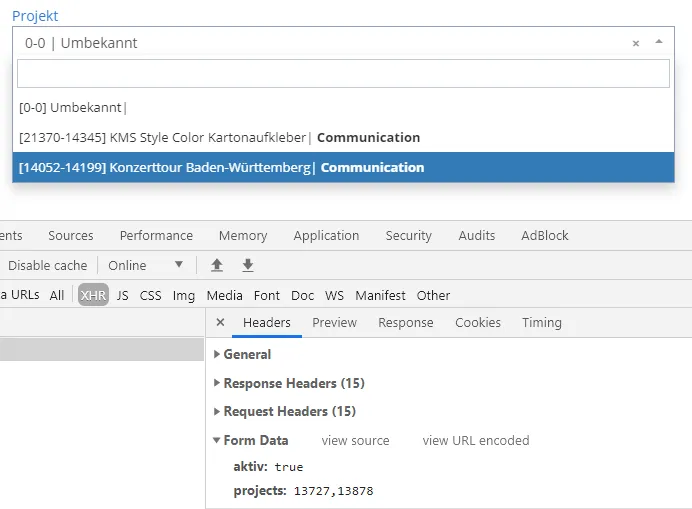
Task: Click the view source link
Action: coord(355,440)
